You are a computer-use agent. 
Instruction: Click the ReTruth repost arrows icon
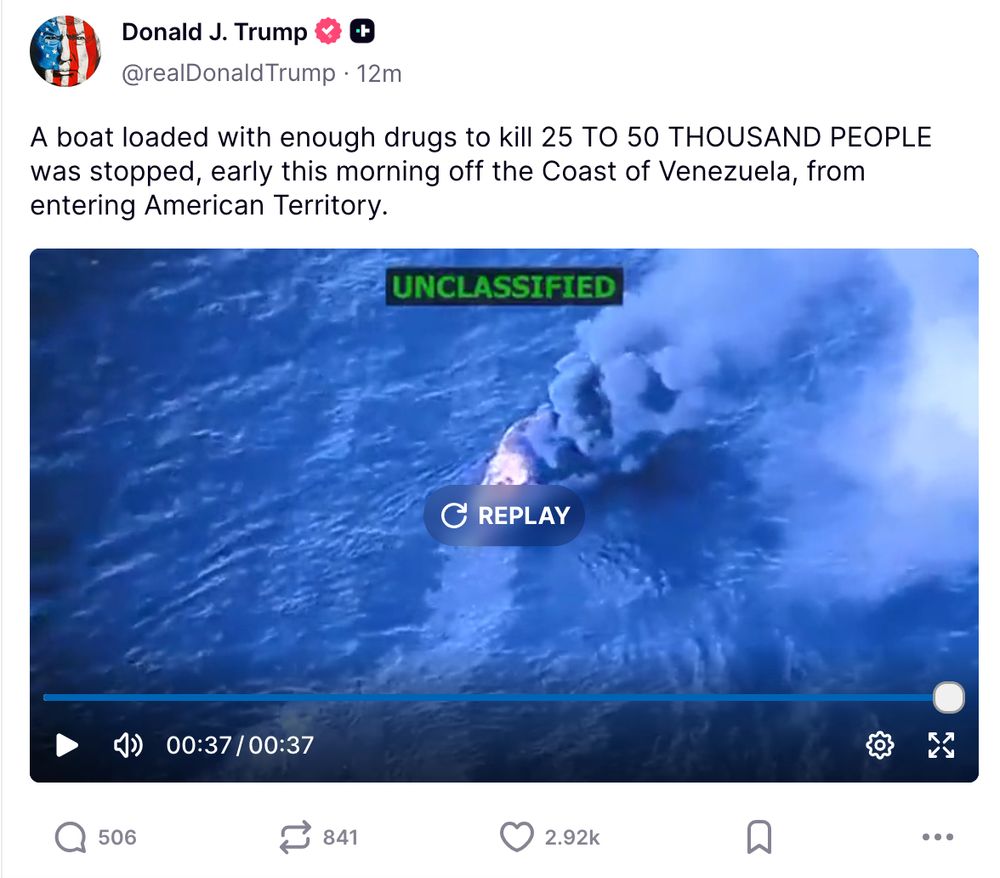[295, 837]
